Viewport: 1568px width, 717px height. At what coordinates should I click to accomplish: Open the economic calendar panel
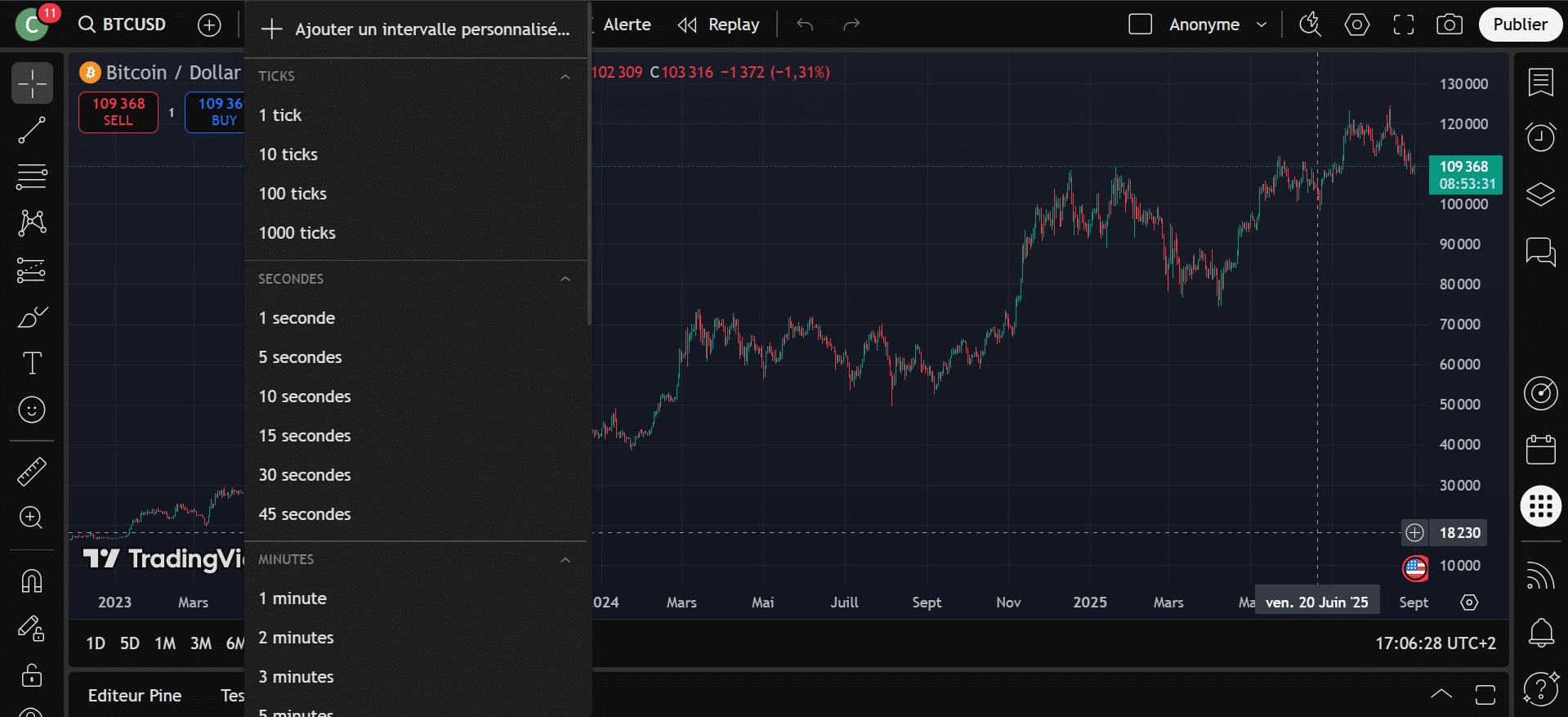[1540, 450]
